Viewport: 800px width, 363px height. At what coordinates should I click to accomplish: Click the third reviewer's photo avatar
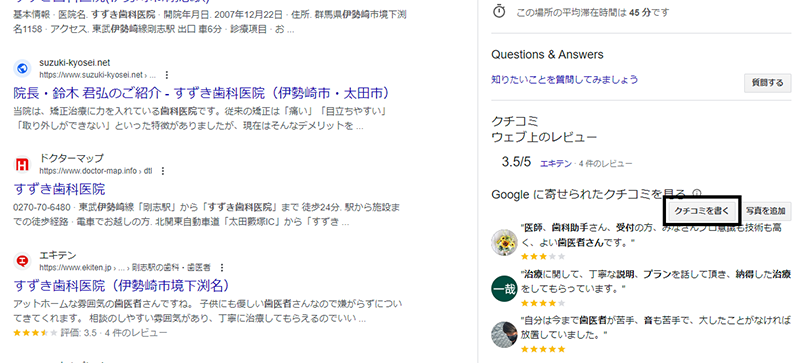tap(504, 334)
